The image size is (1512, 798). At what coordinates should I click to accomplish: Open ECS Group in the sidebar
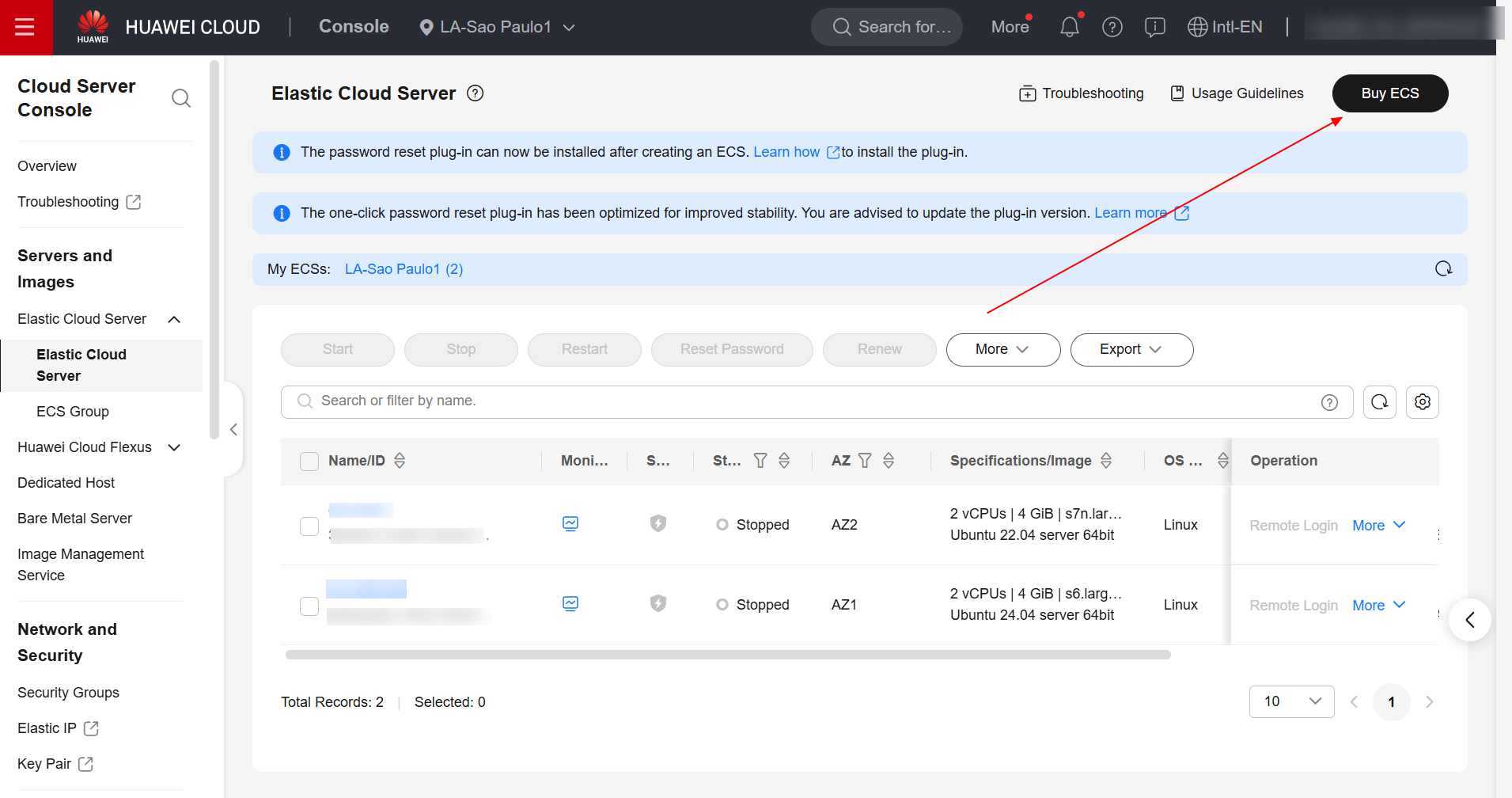click(73, 412)
